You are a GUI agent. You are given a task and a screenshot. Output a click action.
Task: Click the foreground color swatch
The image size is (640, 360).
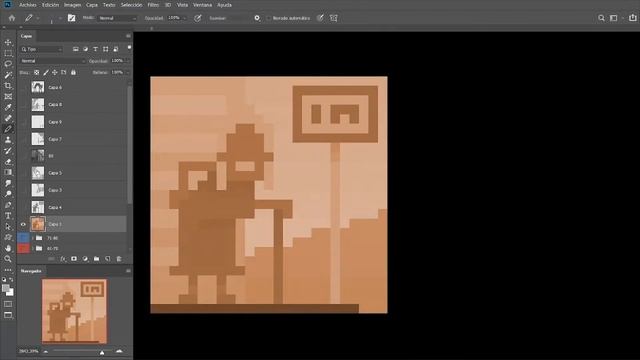[x=6, y=289]
